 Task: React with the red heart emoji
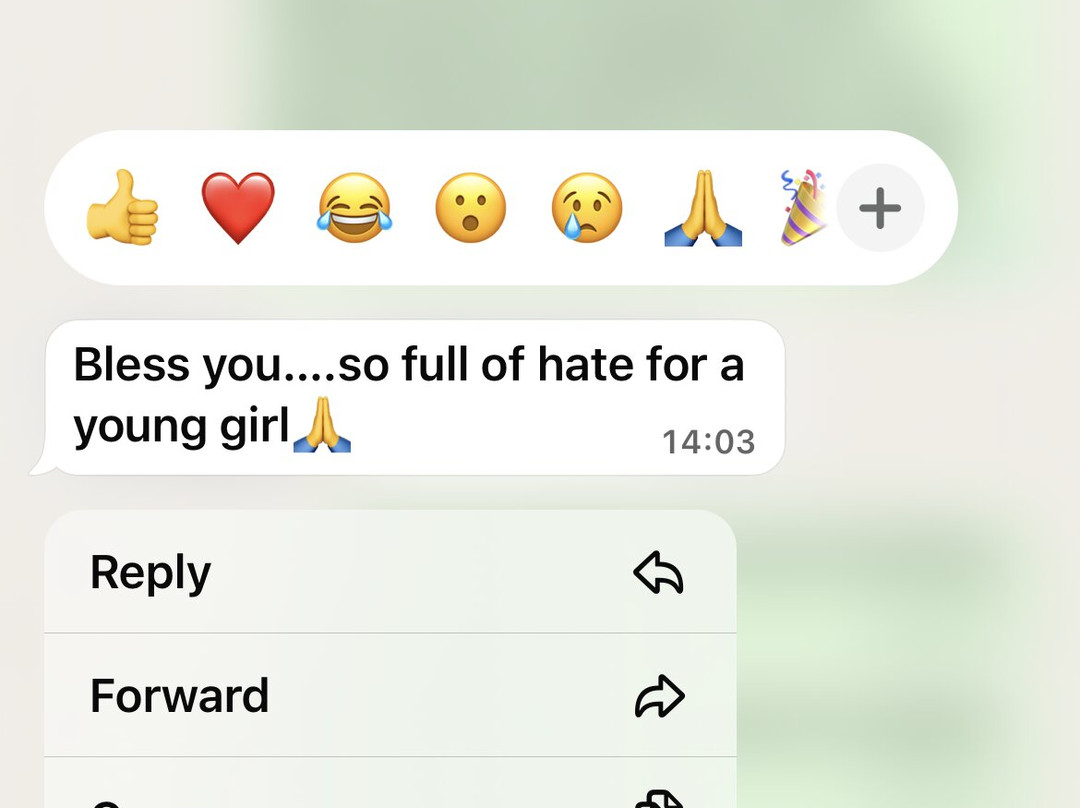click(x=238, y=208)
